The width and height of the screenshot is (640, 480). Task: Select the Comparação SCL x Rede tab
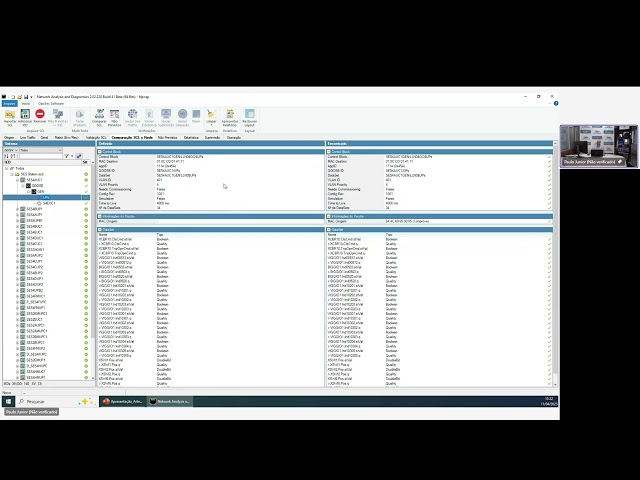tap(132, 138)
